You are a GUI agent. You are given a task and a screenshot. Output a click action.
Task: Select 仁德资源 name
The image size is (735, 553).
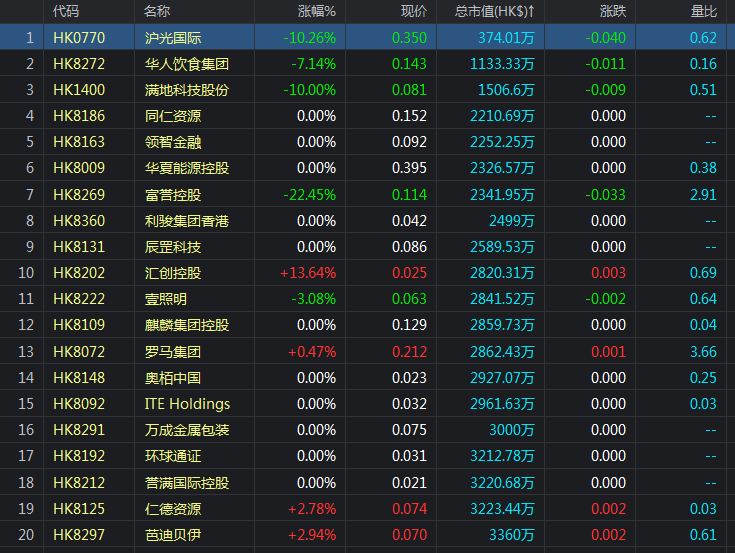point(173,508)
